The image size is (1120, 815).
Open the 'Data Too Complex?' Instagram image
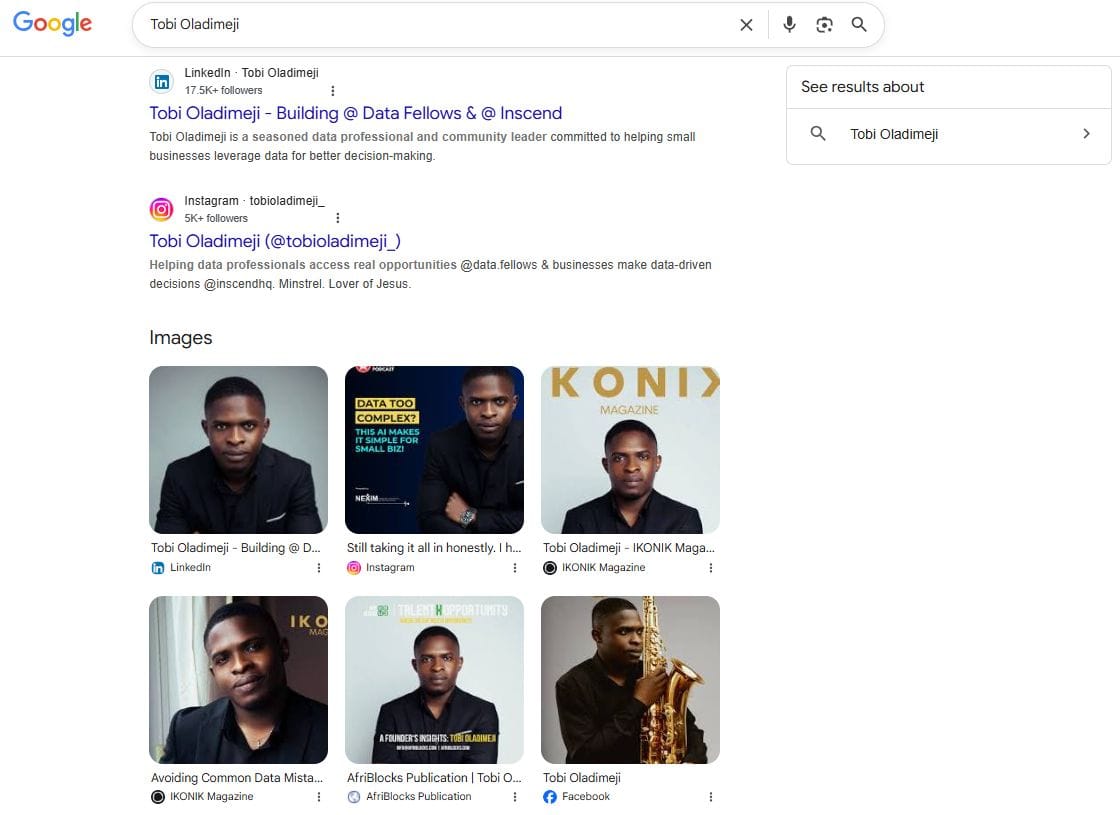434,450
